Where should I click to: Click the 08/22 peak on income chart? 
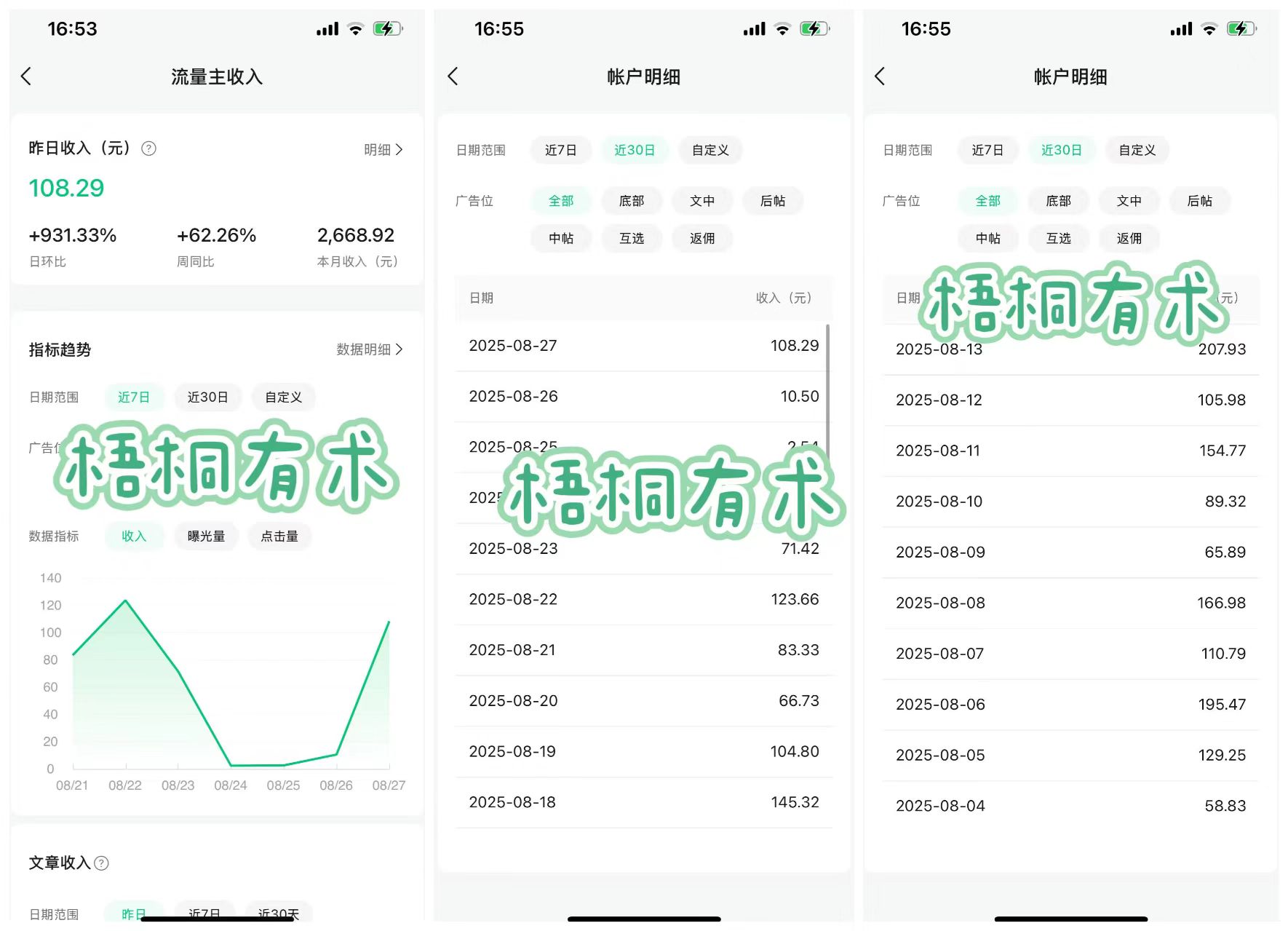126,601
